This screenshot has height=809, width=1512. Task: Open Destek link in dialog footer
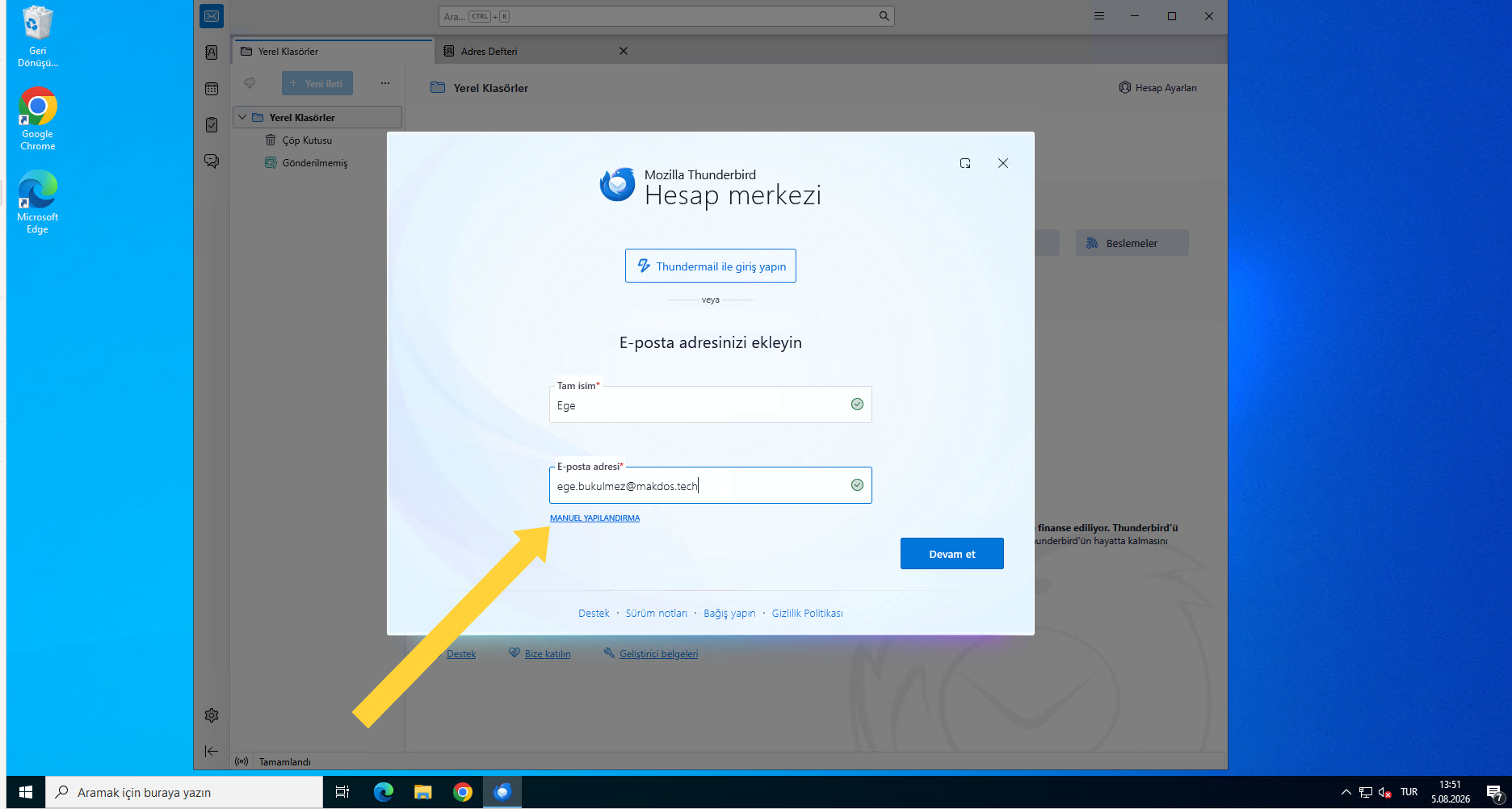(x=594, y=614)
